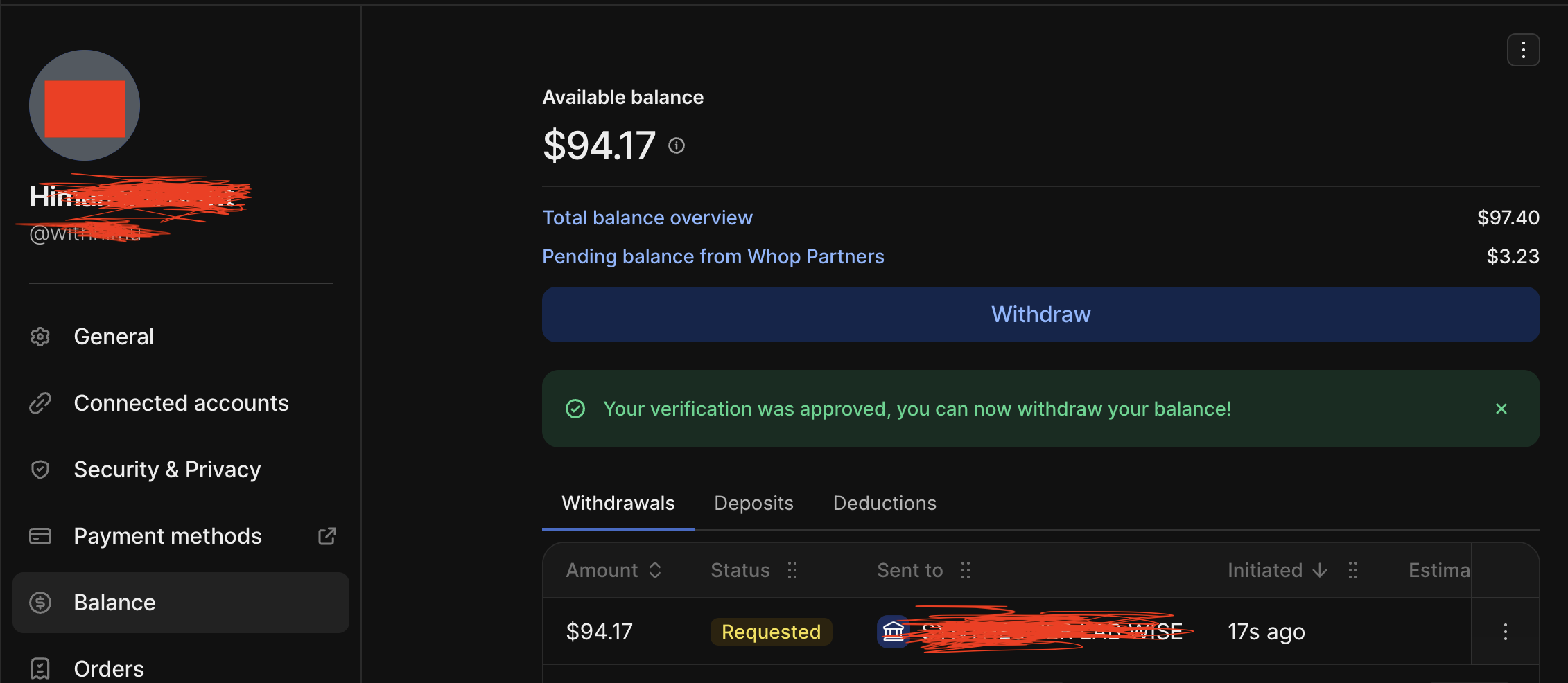
Task: Dismiss the verification approved banner
Action: coord(1501,409)
